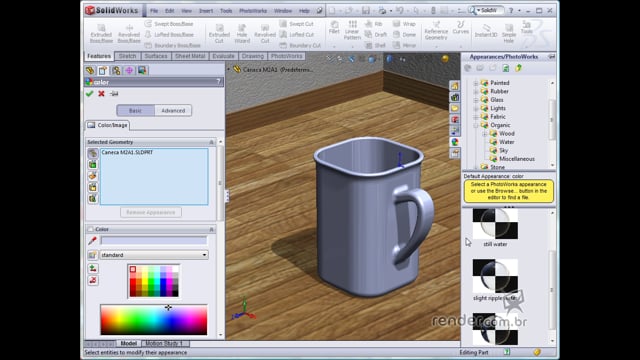640x360 pixels.
Task: Open the Hole Wizard tool
Action: pos(242,33)
